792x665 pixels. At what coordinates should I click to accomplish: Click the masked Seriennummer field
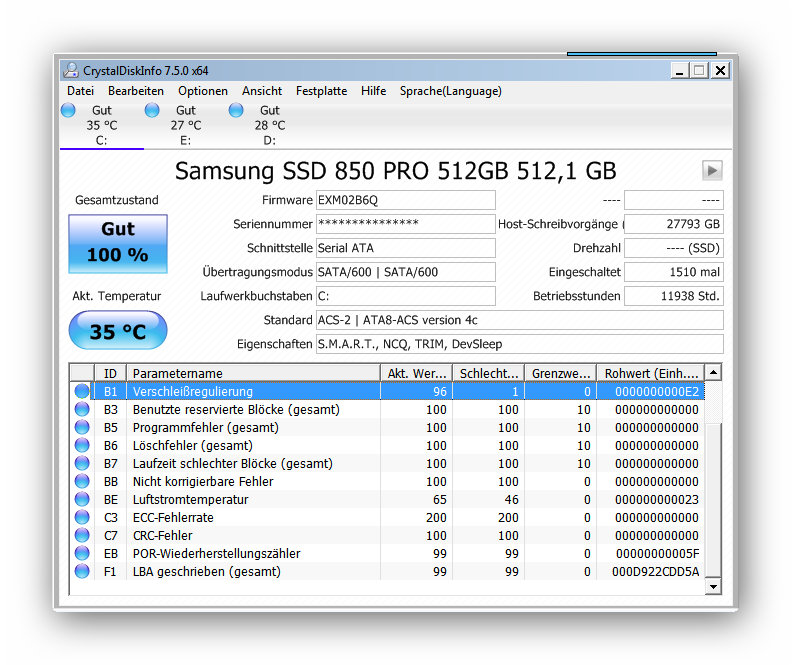pos(406,224)
